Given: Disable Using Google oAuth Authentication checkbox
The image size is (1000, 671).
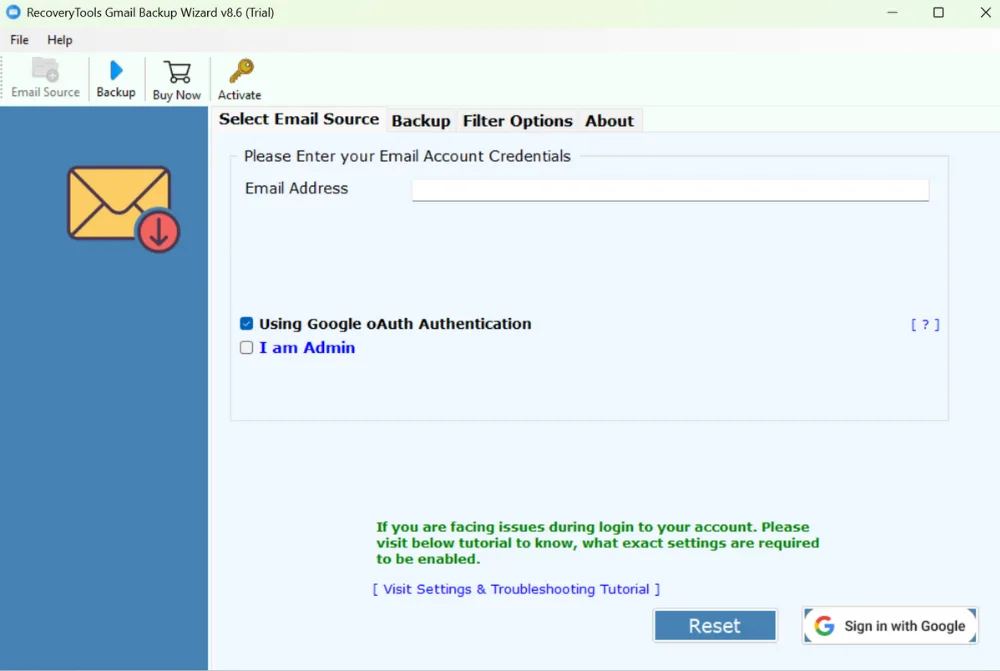Looking at the screenshot, I should click(x=246, y=324).
